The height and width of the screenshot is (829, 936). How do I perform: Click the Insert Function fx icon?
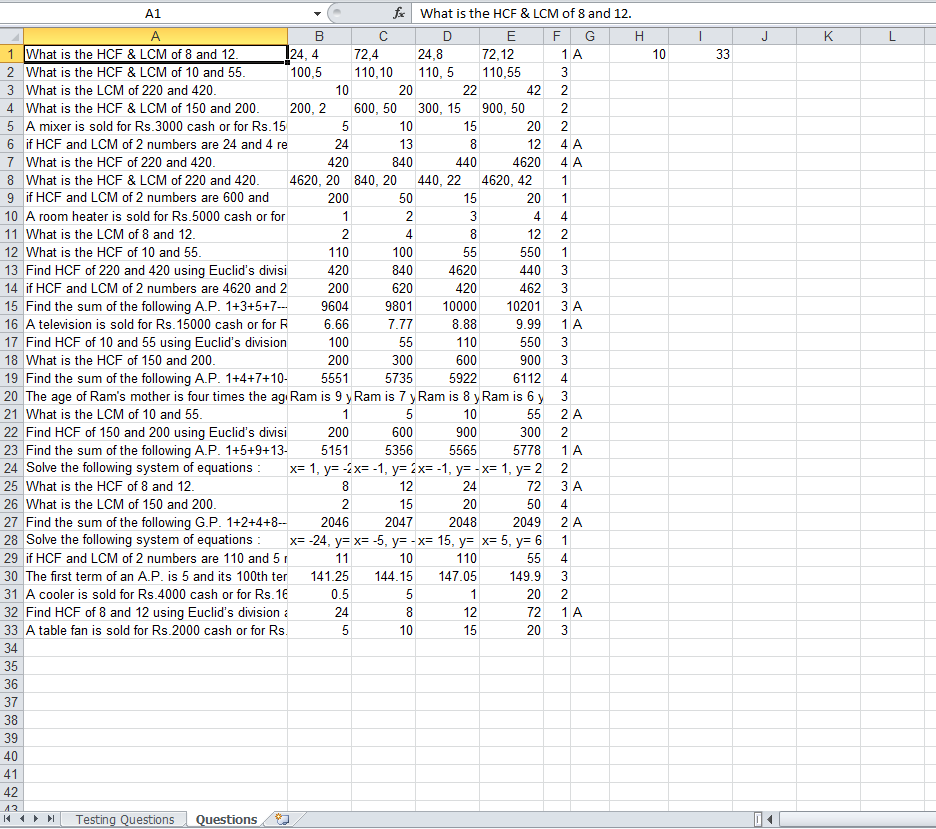[399, 13]
